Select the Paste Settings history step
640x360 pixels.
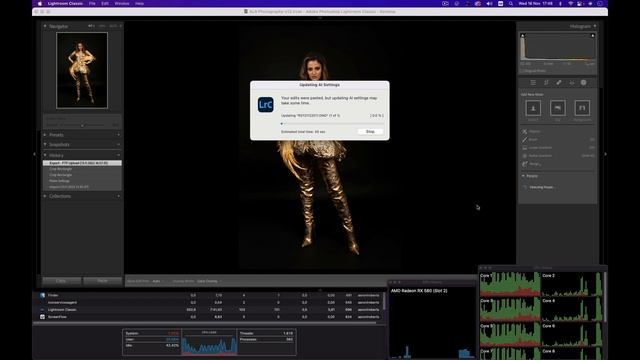click(82, 181)
